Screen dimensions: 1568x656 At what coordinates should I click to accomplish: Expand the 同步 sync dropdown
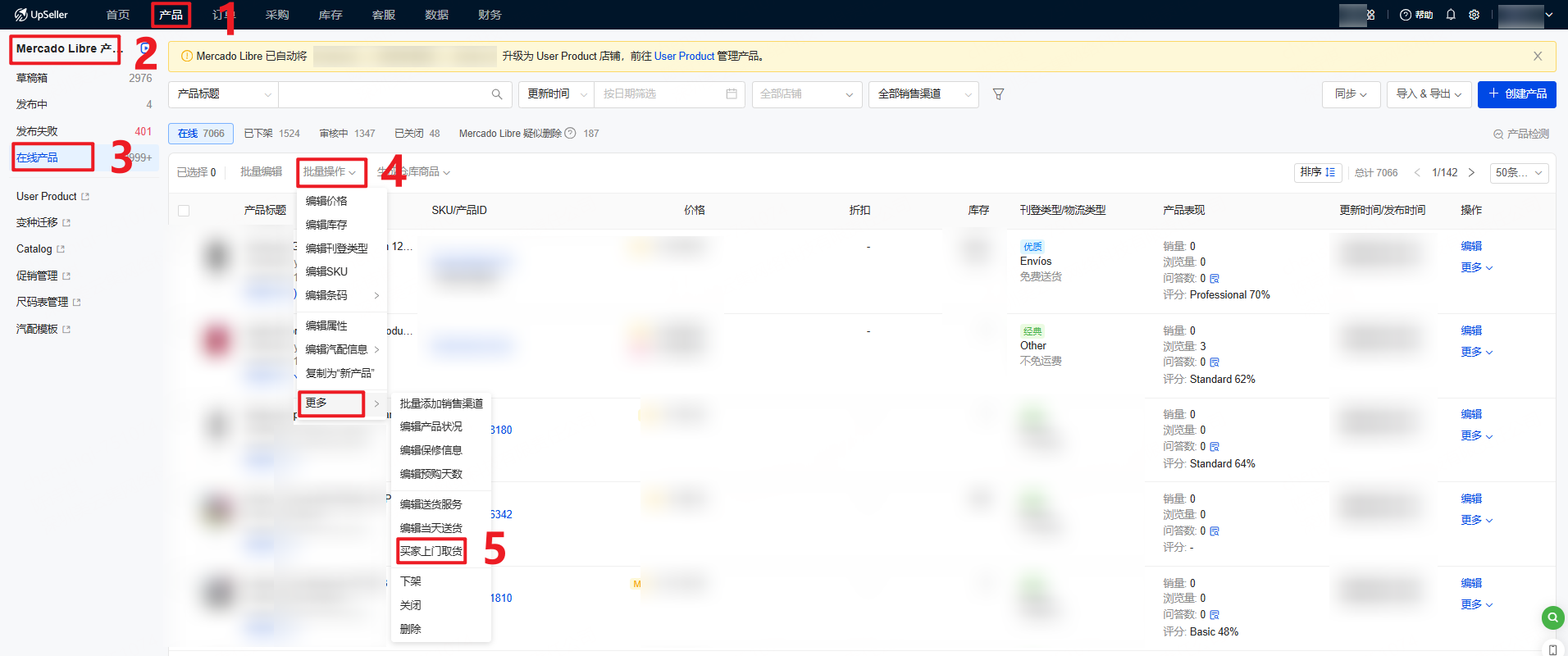pos(1351,94)
